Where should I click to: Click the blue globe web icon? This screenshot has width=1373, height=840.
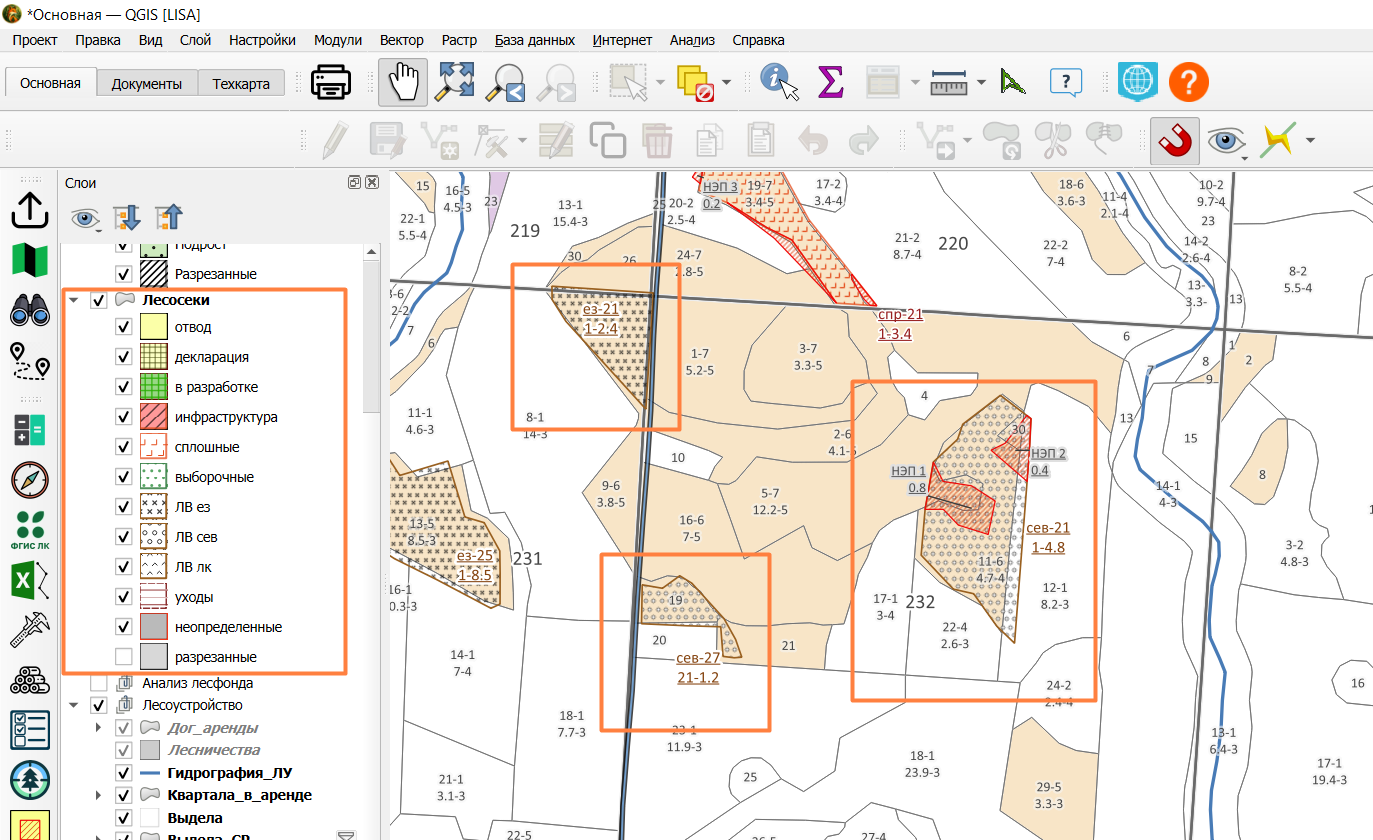pyautogui.click(x=1137, y=82)
